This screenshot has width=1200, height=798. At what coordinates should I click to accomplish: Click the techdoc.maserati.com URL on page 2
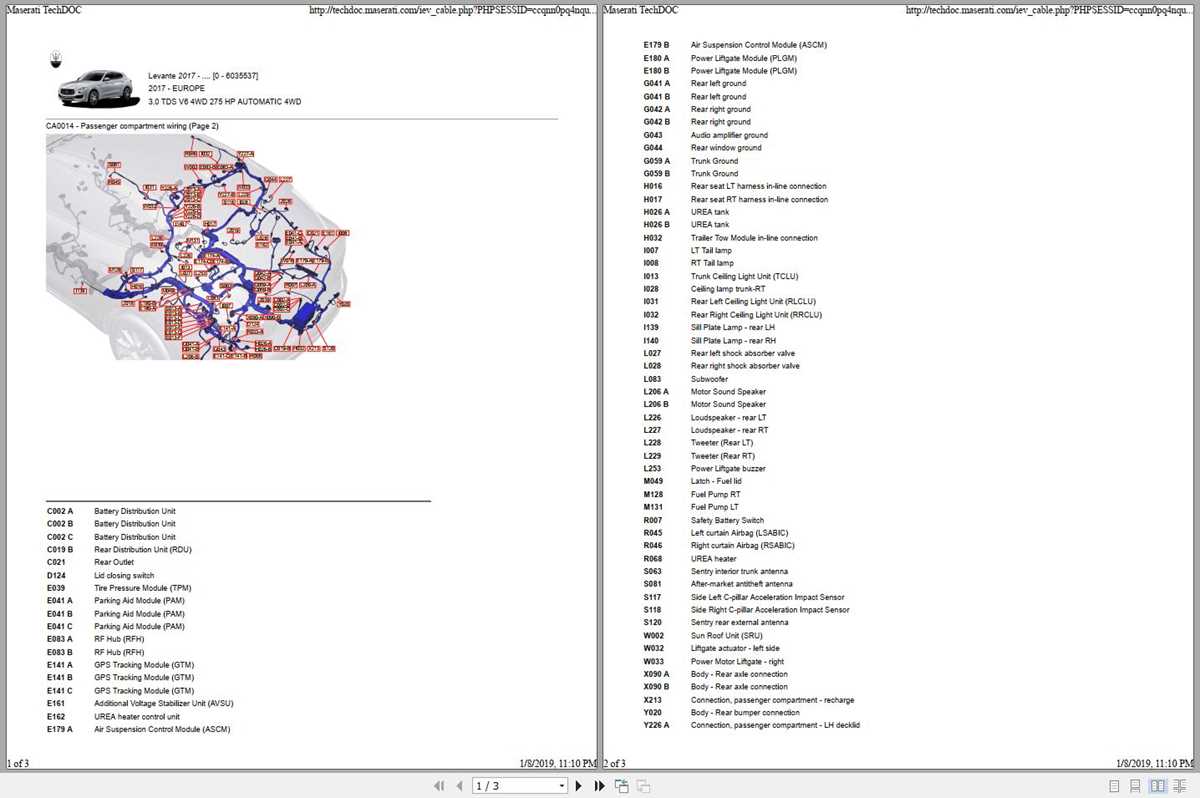coord(1048,10)
